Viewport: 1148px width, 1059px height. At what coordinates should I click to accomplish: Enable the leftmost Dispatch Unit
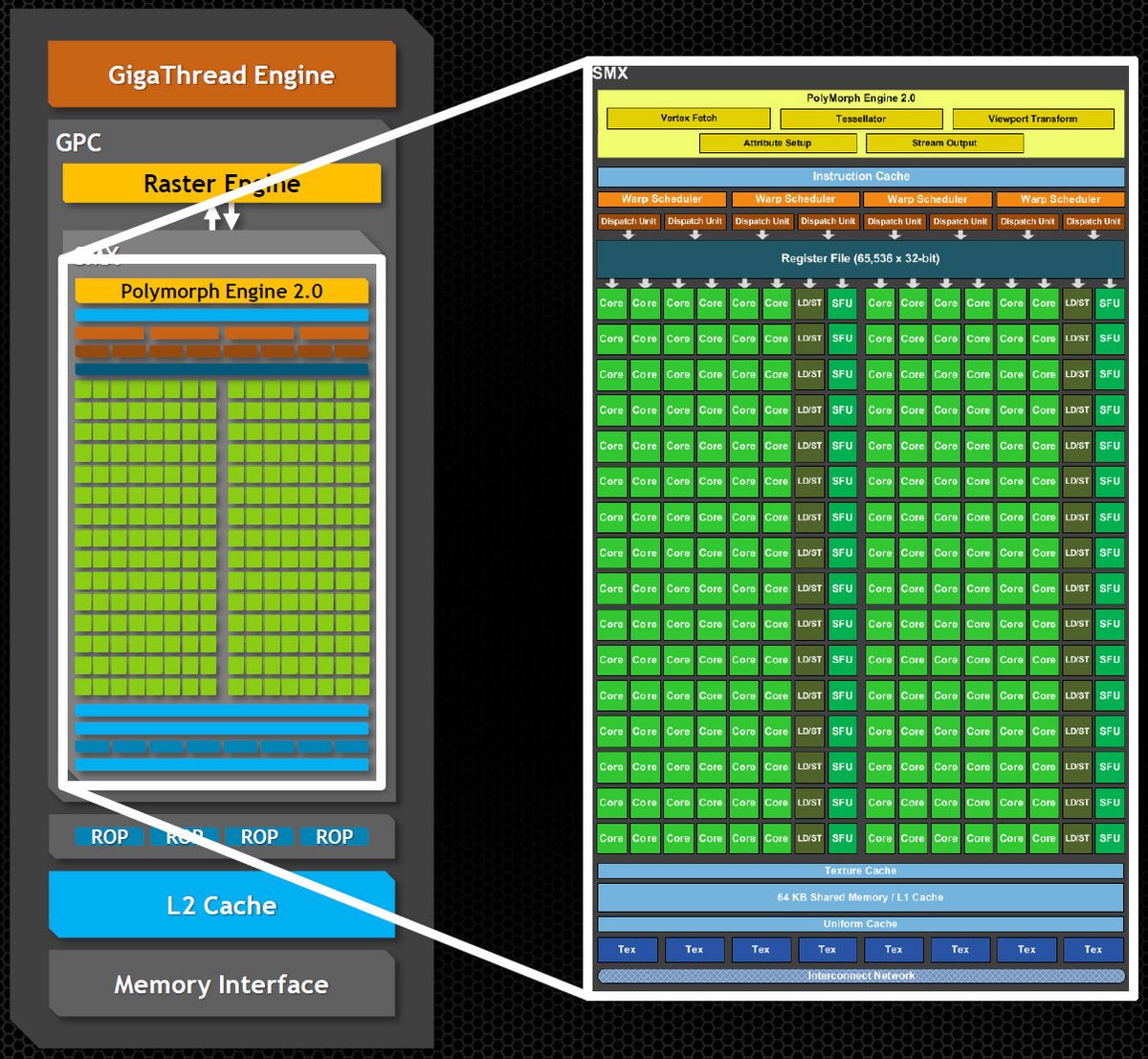[627, 221]
